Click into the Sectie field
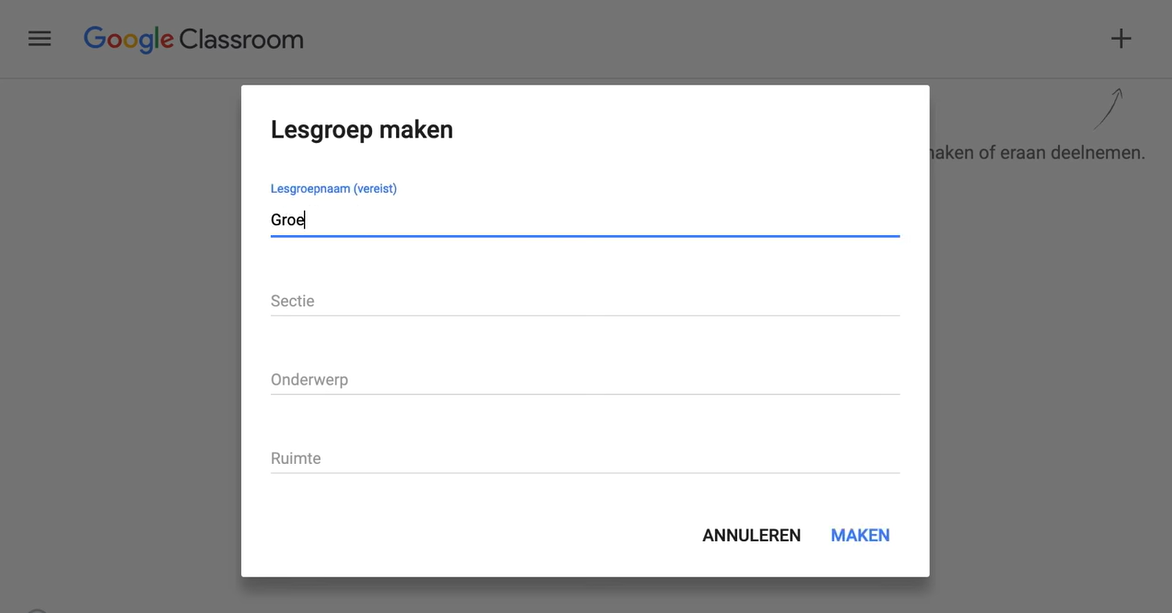Viewport: 1172px width, 613px height. pyautogui.click(x=585, y=301)
